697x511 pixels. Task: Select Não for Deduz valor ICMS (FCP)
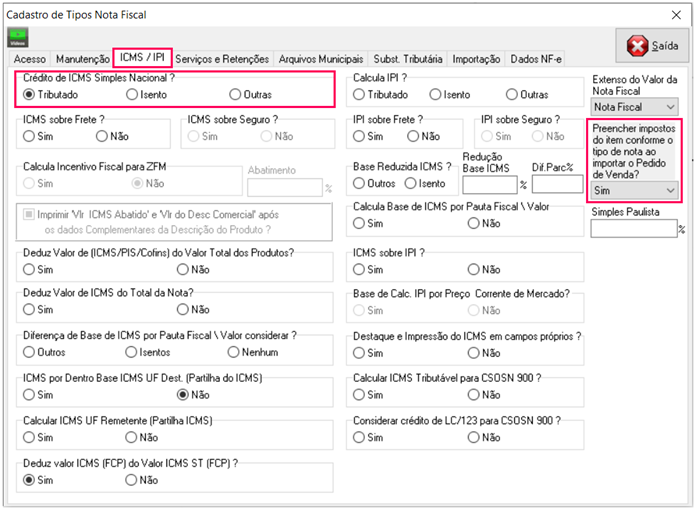(x=131, y=481)
